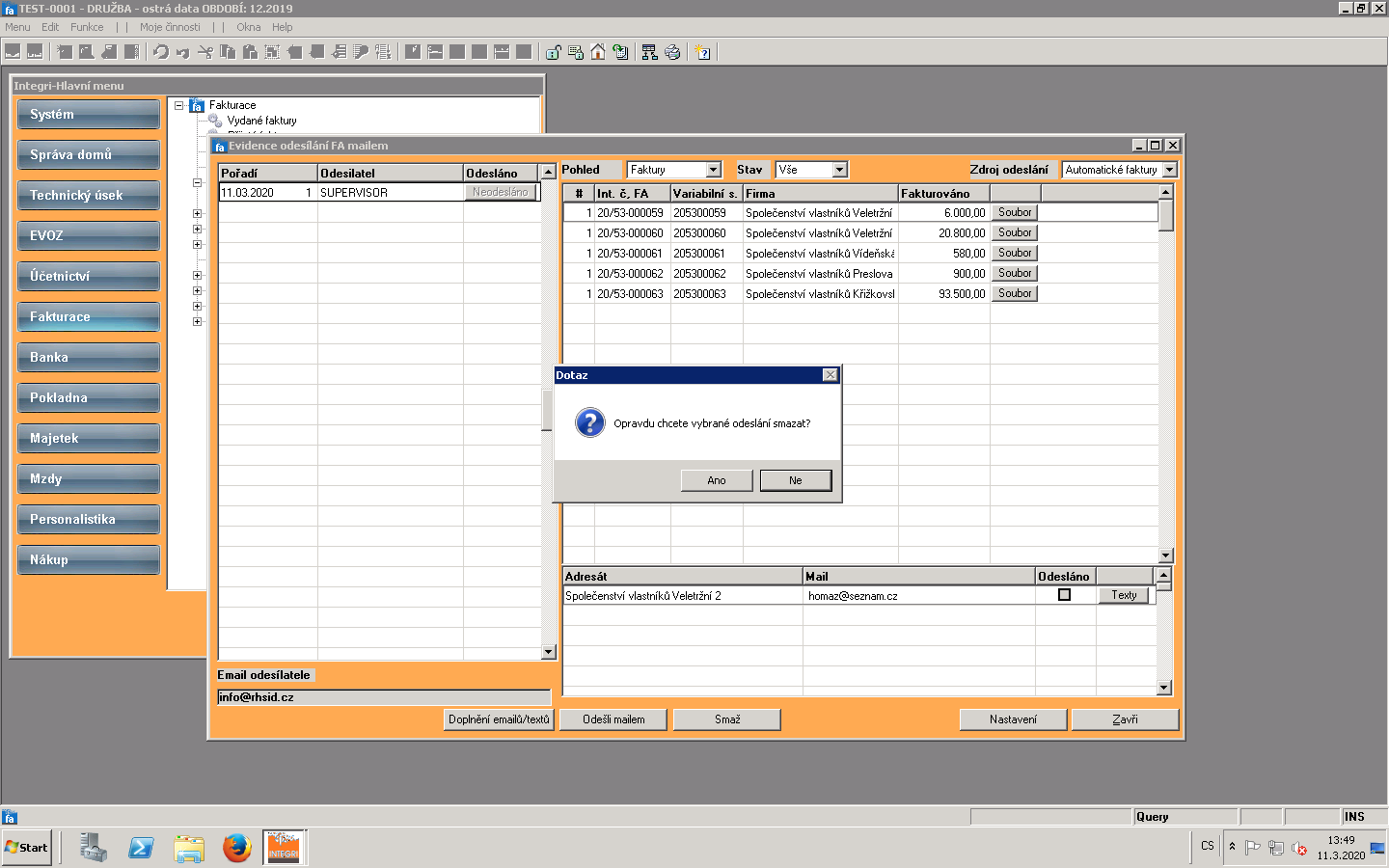The width and height of the screenshot is (1389, 868).
Task: Collapse the Fakturace tree node
Action: click(179, 105)
